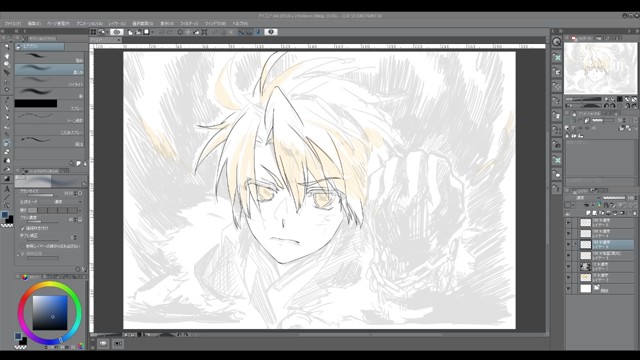Click the Help question mark icon

[271, 32]
